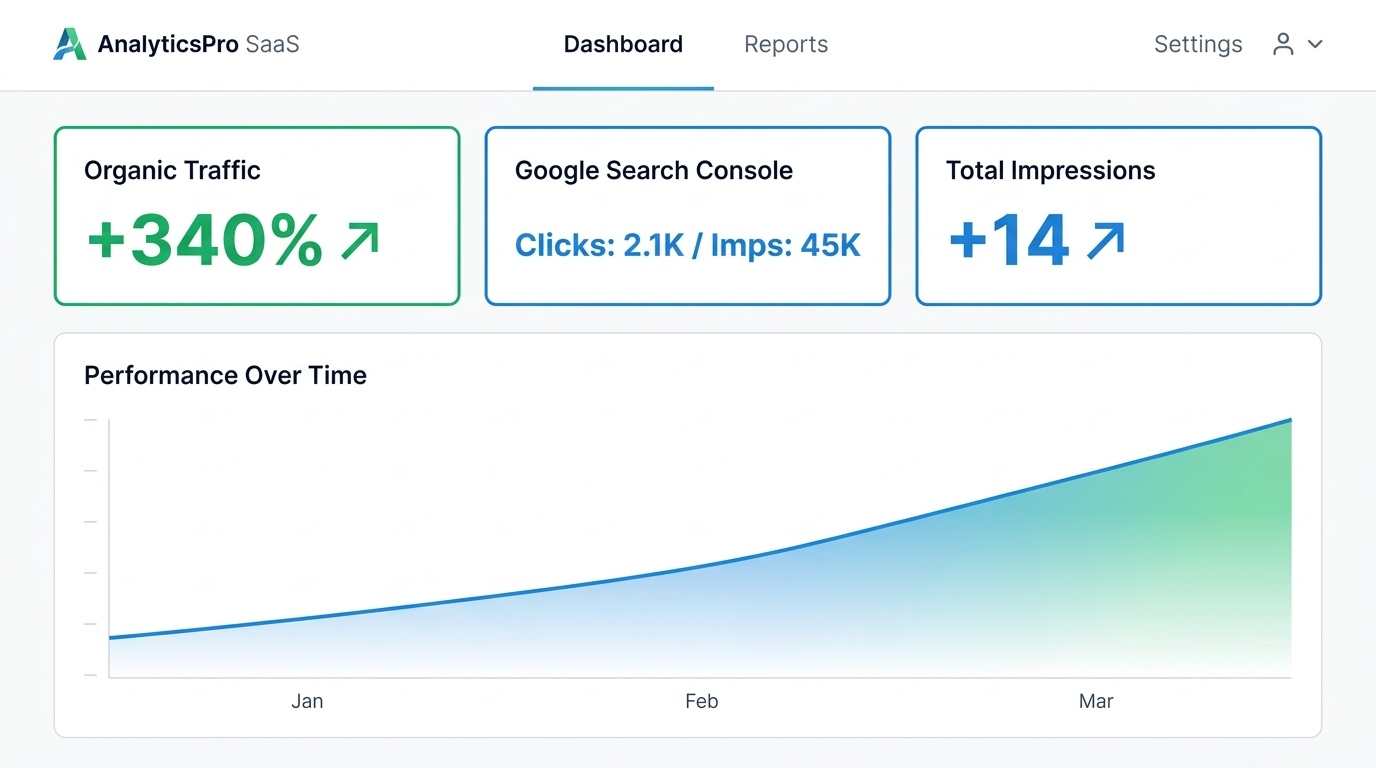The image size is (1376, 768).
Task: Click the +14 impressions value
Action: (x=1008, y=241)
